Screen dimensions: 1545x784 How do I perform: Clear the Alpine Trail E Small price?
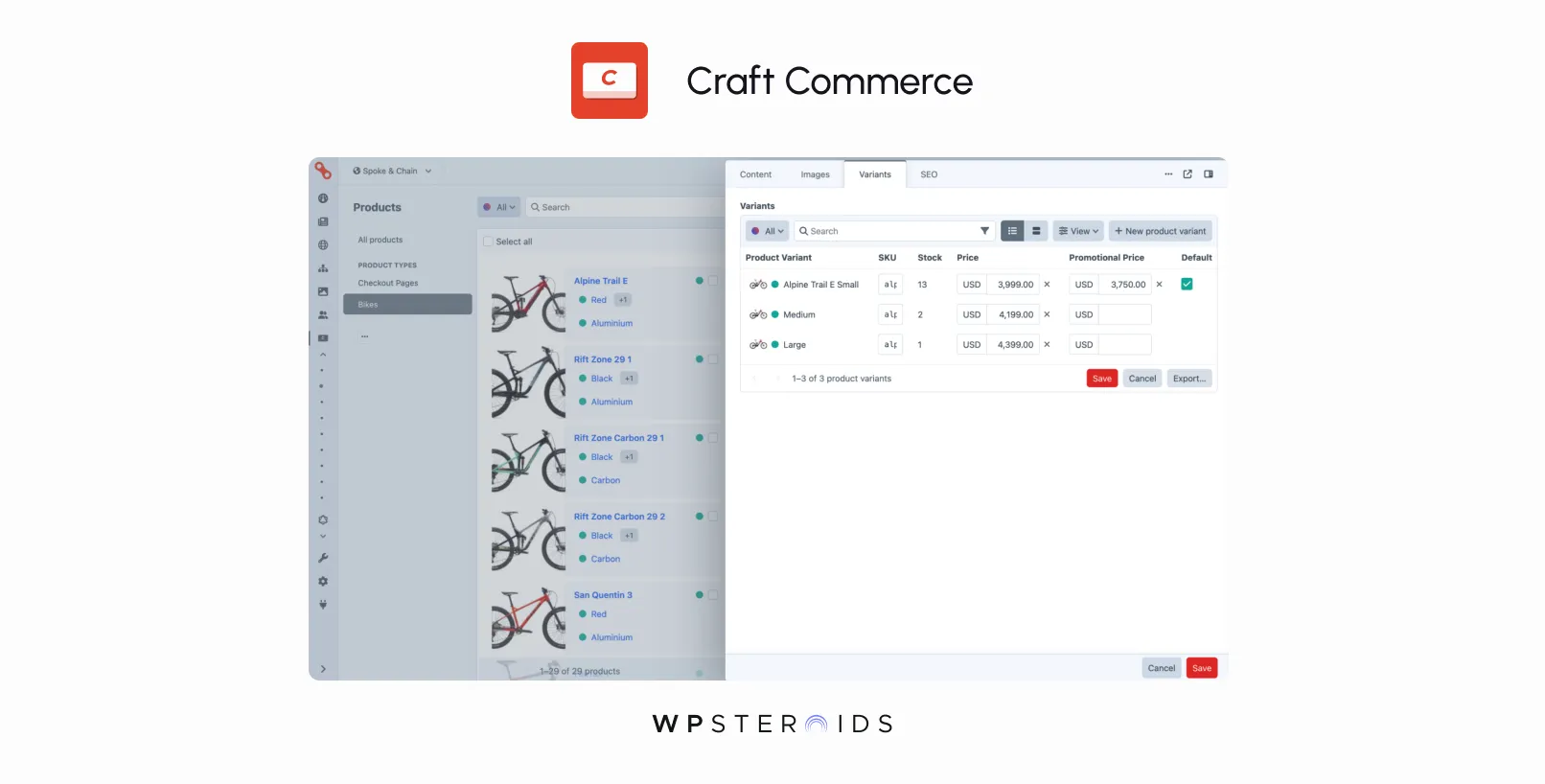tap(1047, 285)
